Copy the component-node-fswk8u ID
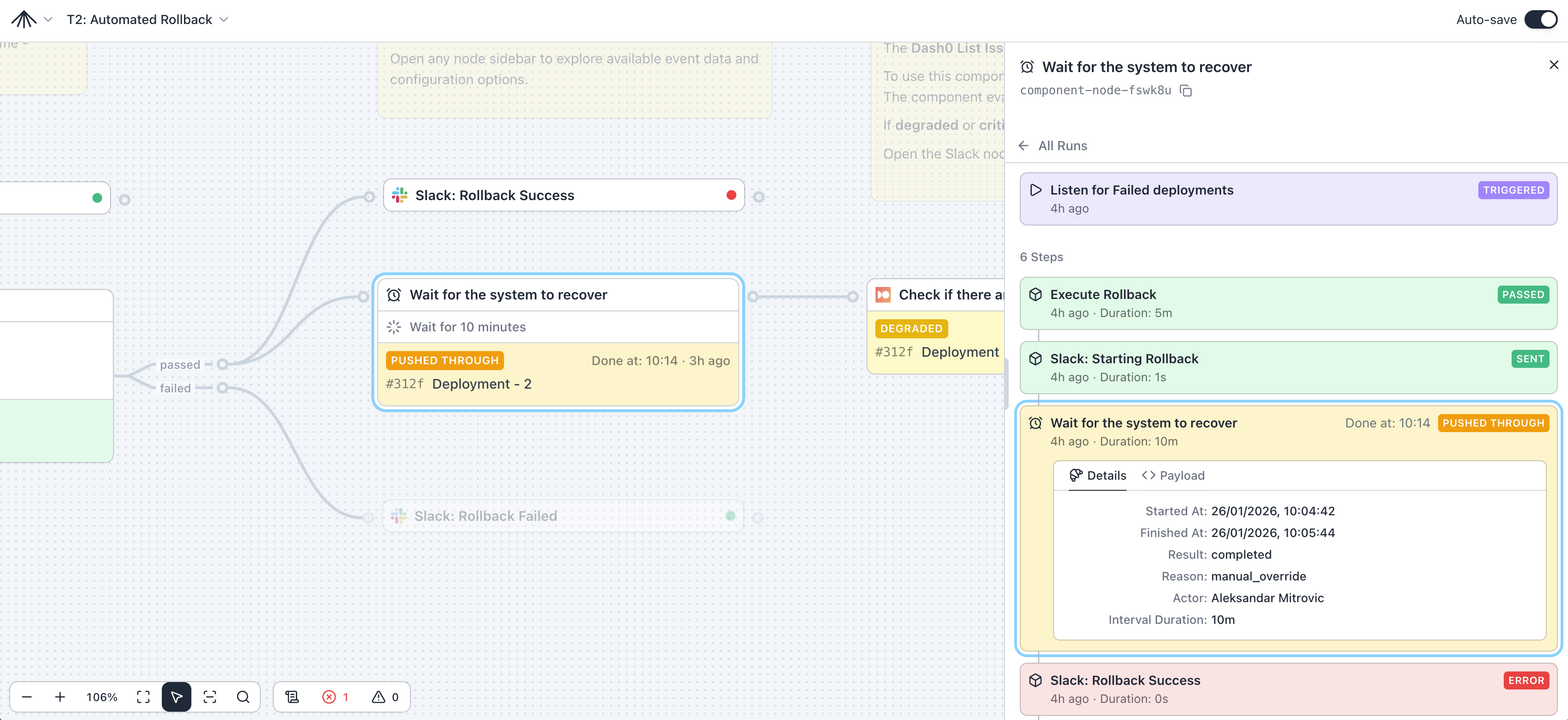 coord(1186,91)
